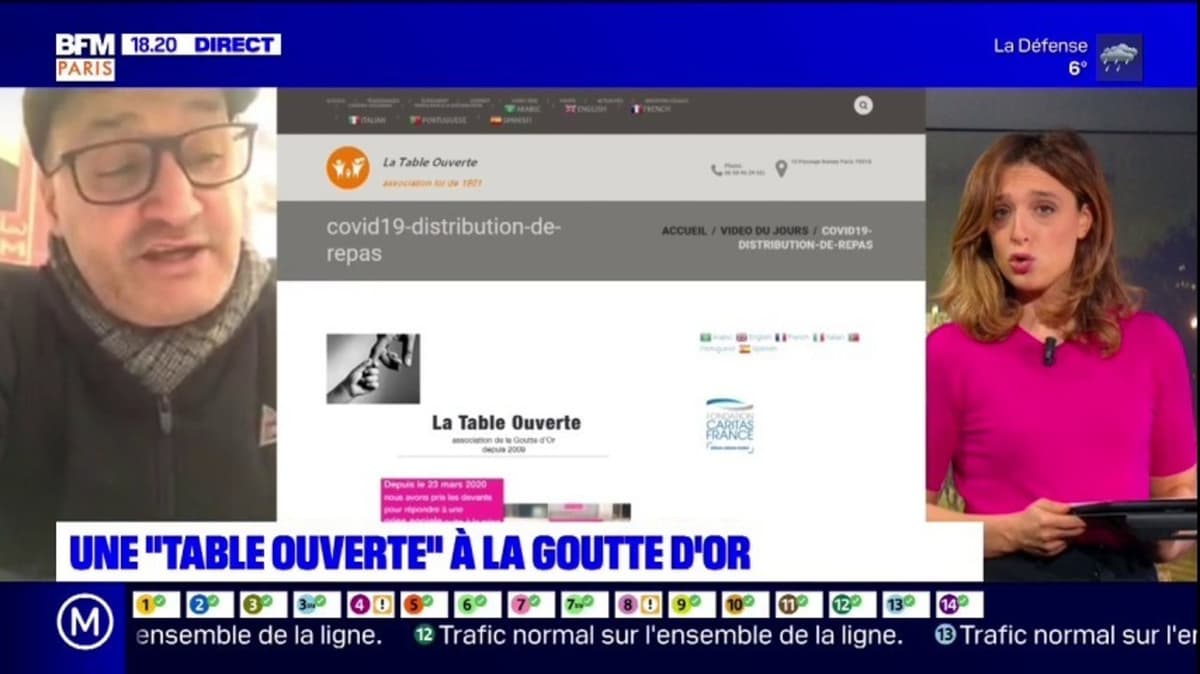
Task: Click the phone number in header
Action: coord(745,172)
